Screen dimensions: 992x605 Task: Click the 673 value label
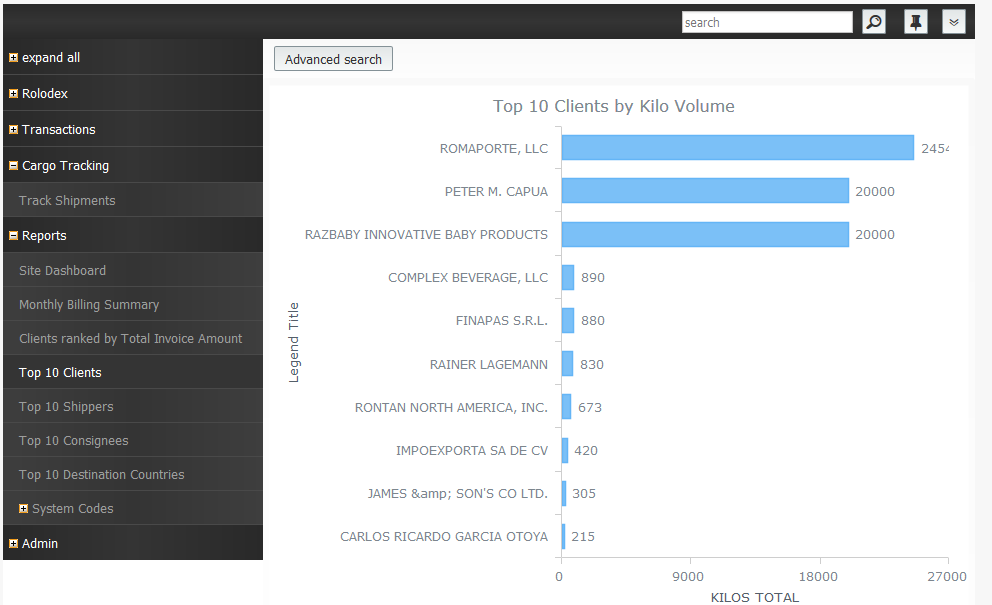(x=590, y=408)
